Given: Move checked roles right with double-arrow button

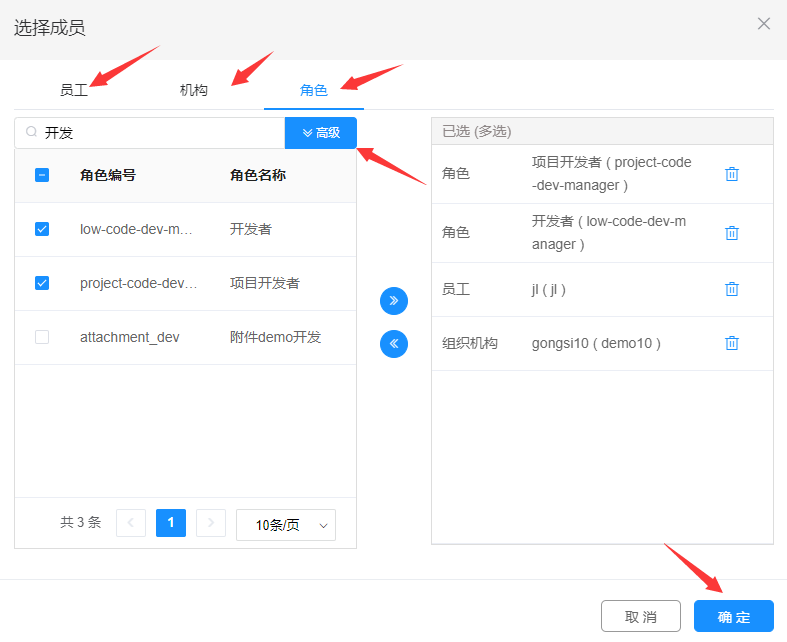Looking at the screenshot, I should click(394, 300).
